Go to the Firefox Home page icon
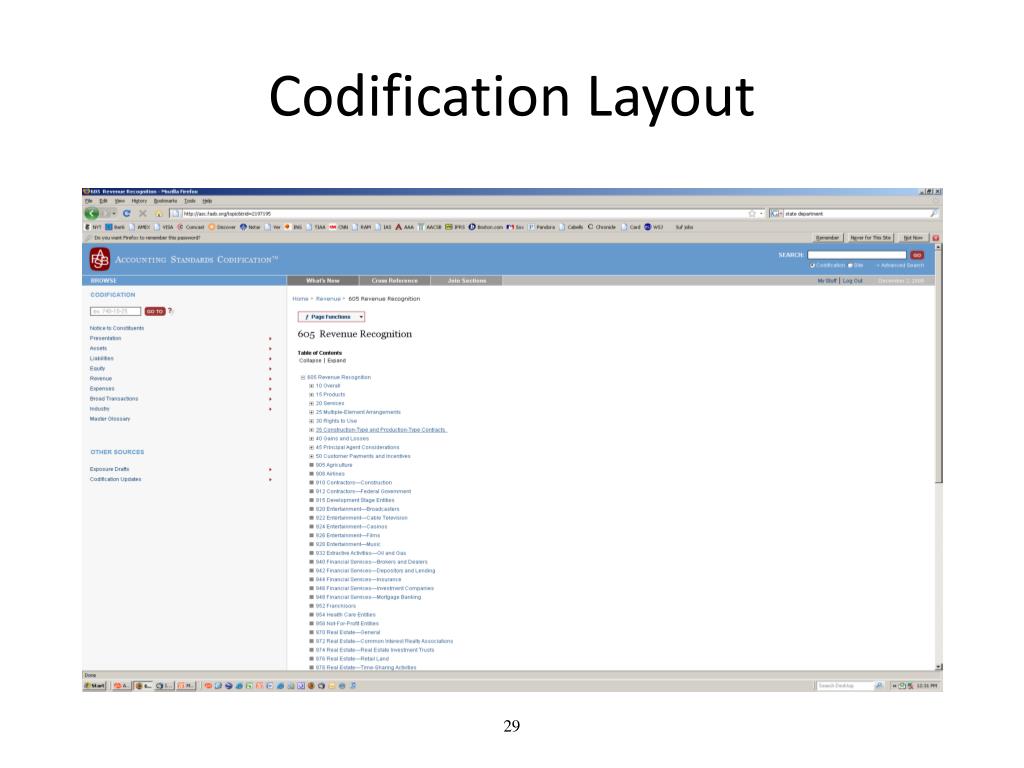Image resolution: width=1024 pixels, height=768 pixels. tap(158, 214)
